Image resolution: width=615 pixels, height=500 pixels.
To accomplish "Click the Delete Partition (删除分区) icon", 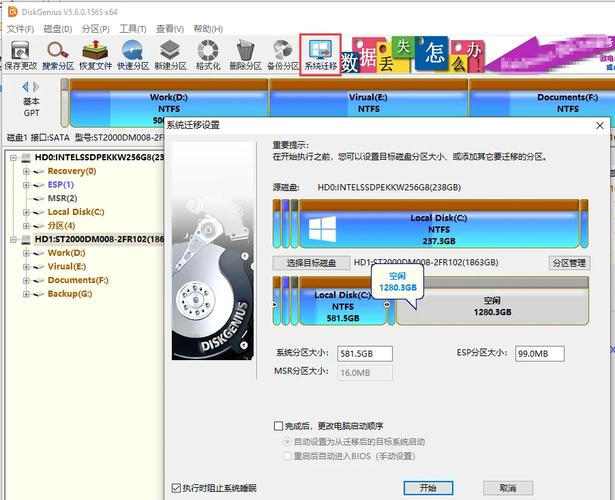I will click(x=245, y=55).
